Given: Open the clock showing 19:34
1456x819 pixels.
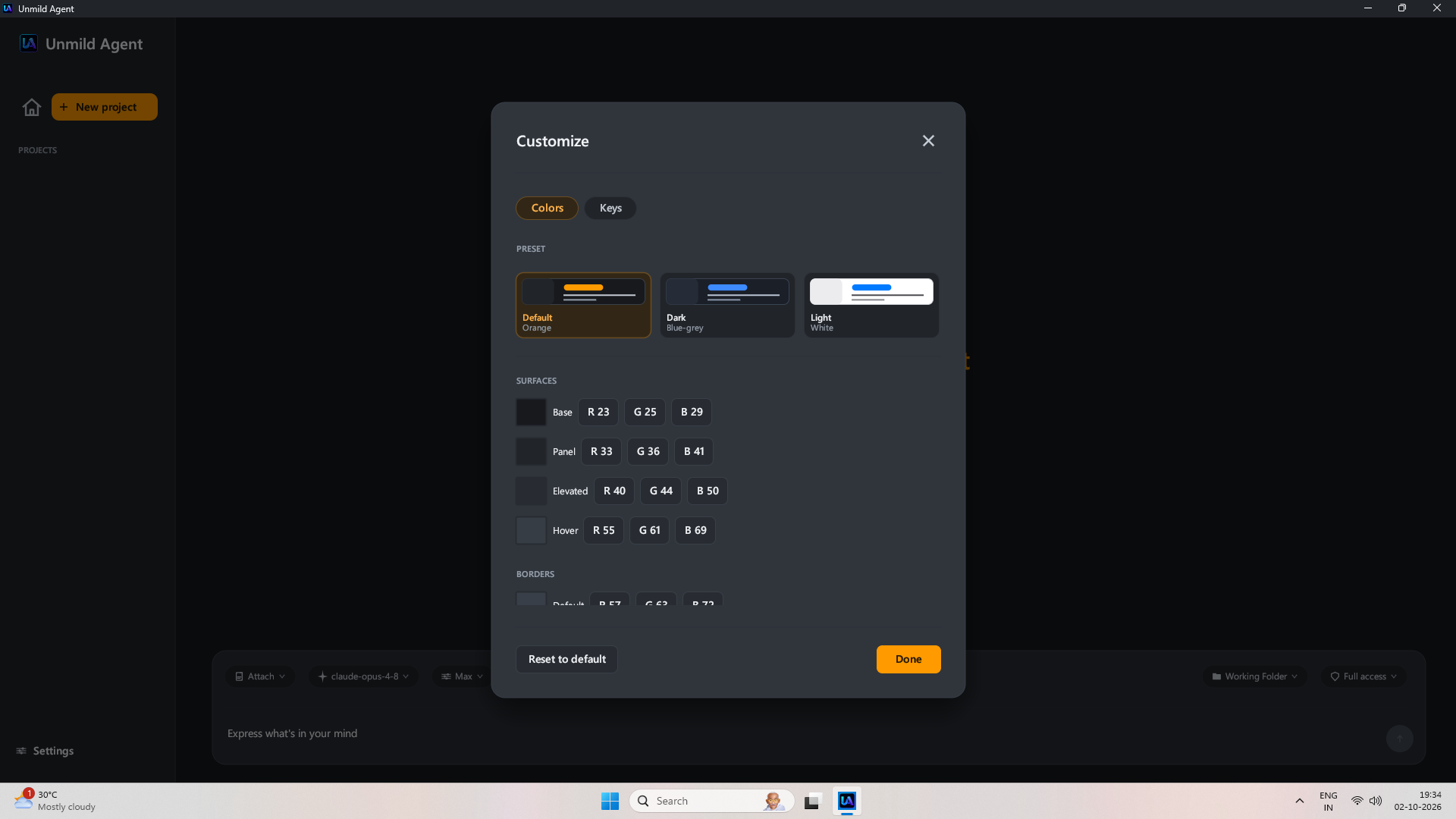Looking at the screenshot, I should (x=1417, y=801).
